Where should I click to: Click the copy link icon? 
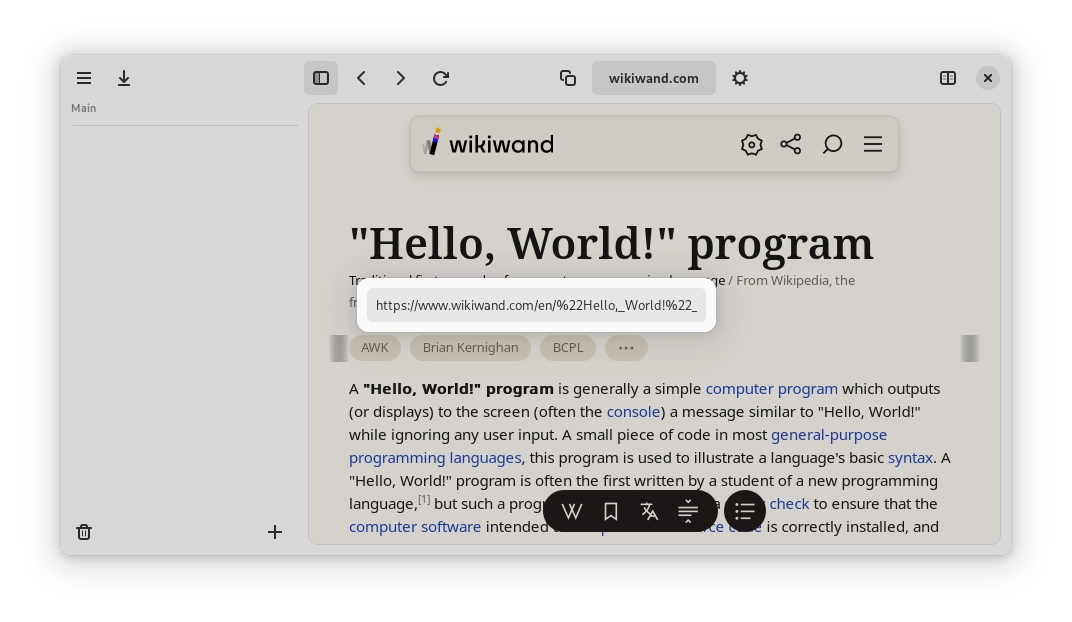pos(568,78)
